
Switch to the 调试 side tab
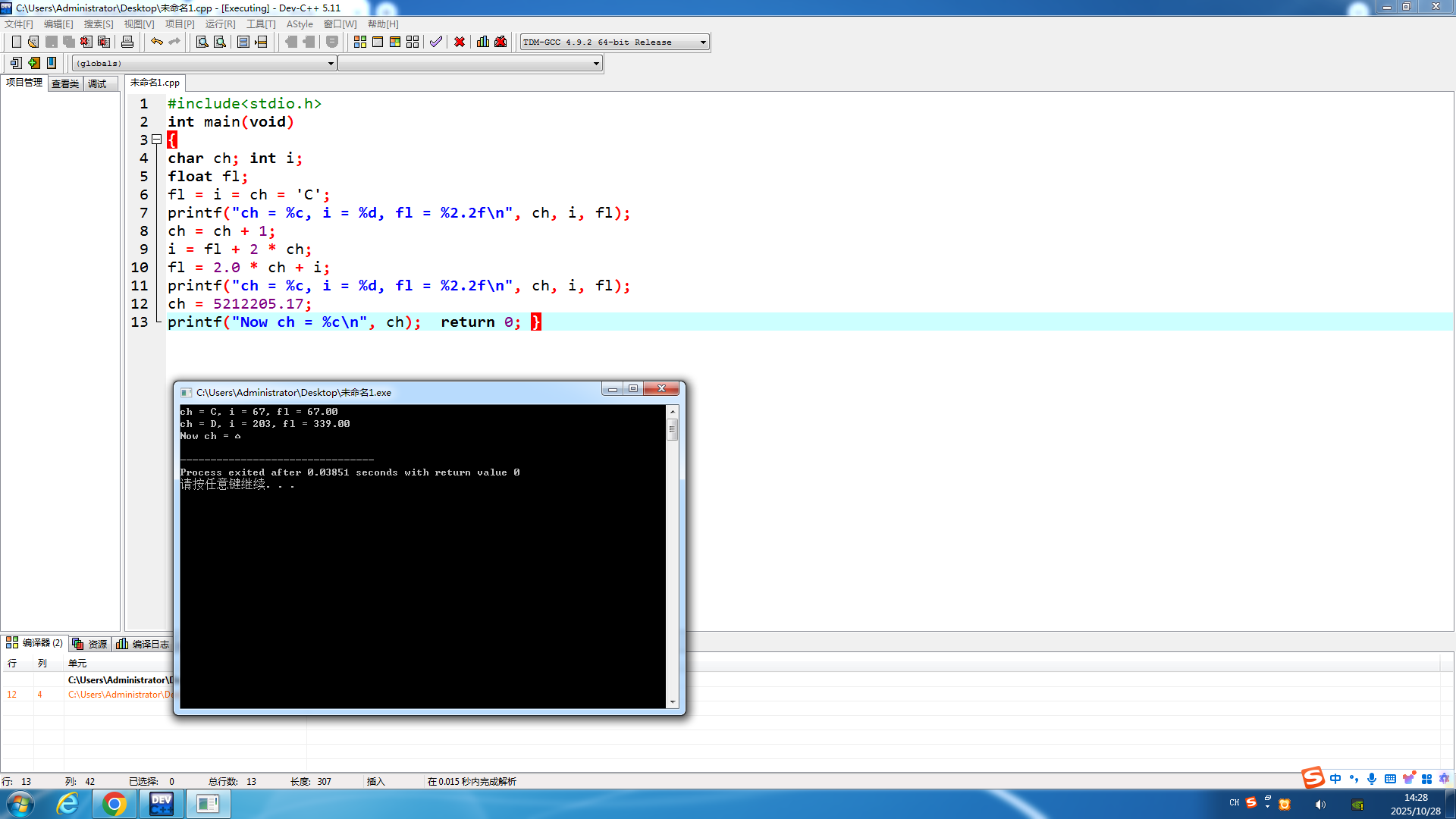[x=97, y=83]
